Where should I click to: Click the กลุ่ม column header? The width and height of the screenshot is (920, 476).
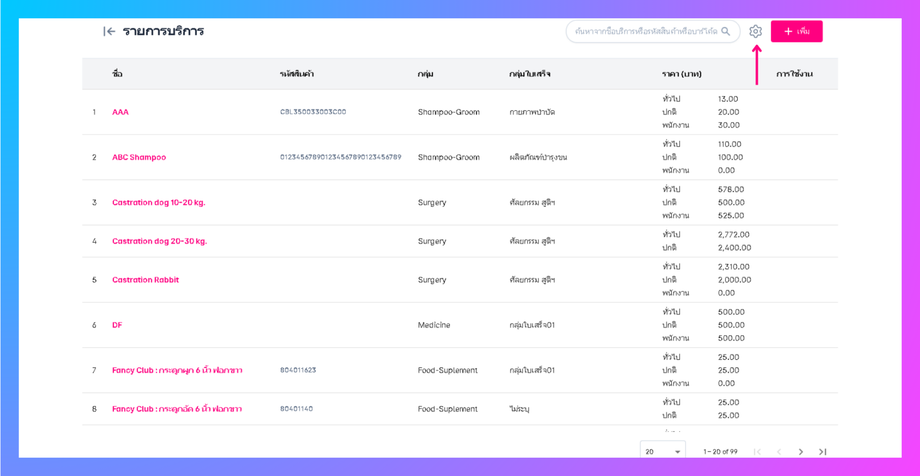point(425,75)
